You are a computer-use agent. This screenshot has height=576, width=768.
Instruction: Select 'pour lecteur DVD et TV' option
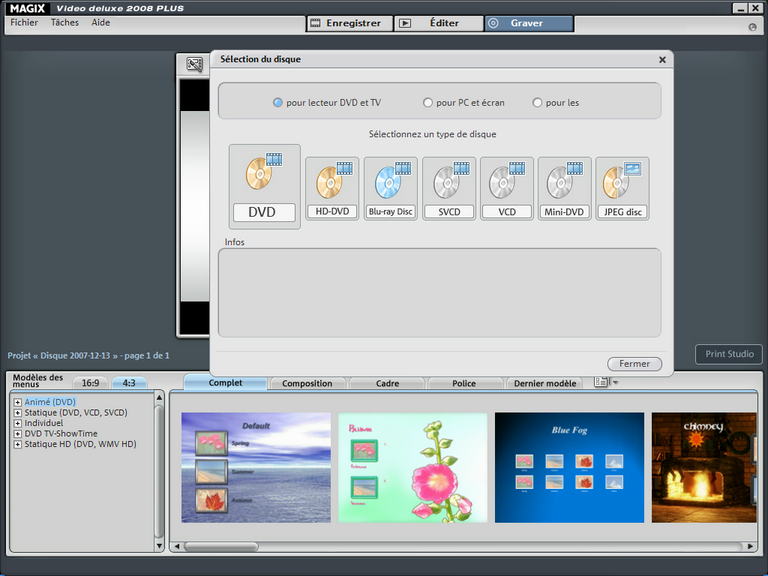pyautogui.click(x=327, y=103)
